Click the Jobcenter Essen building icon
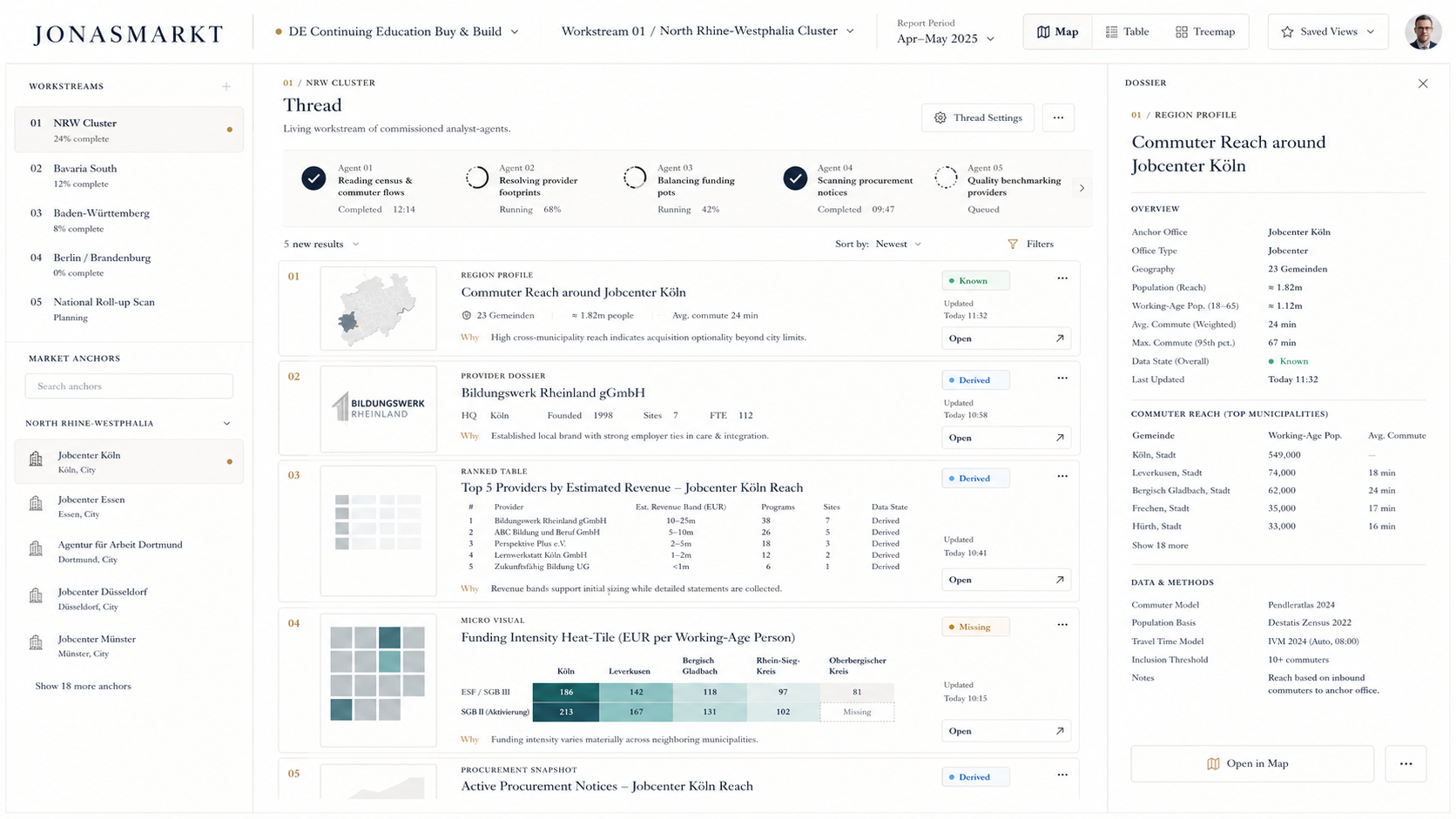Screen dimensions: 1456x819 click(36, 505)
